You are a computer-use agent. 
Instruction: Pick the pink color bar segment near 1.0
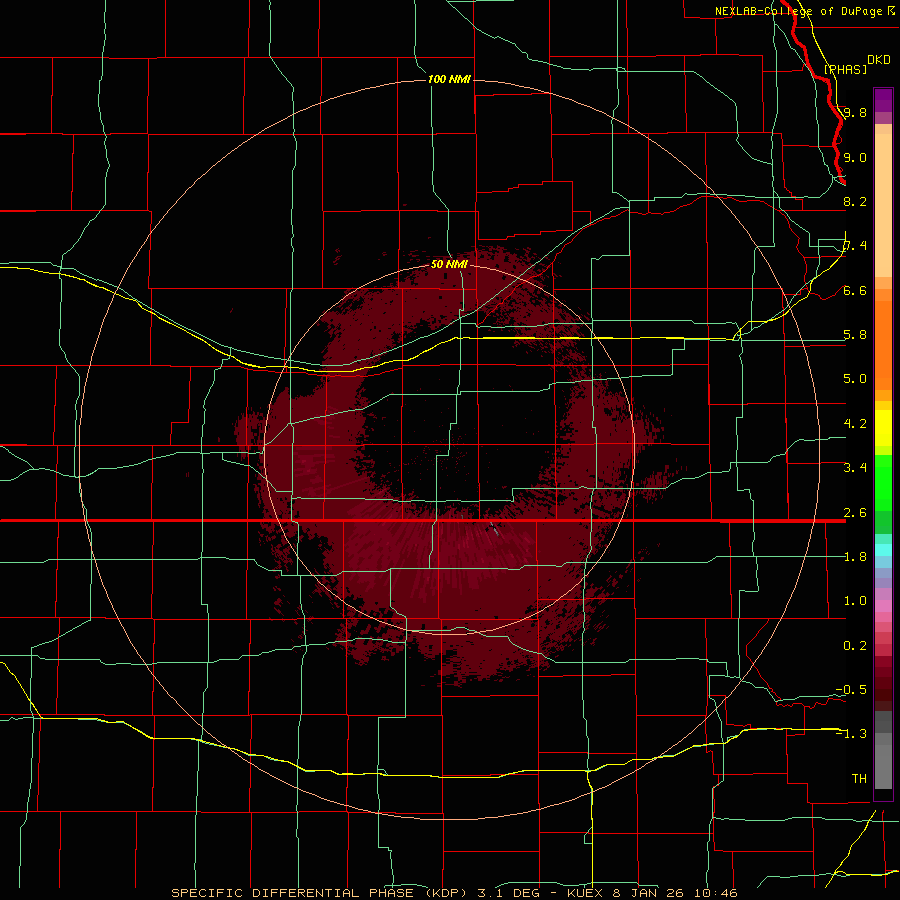click(x=883, y=606)
